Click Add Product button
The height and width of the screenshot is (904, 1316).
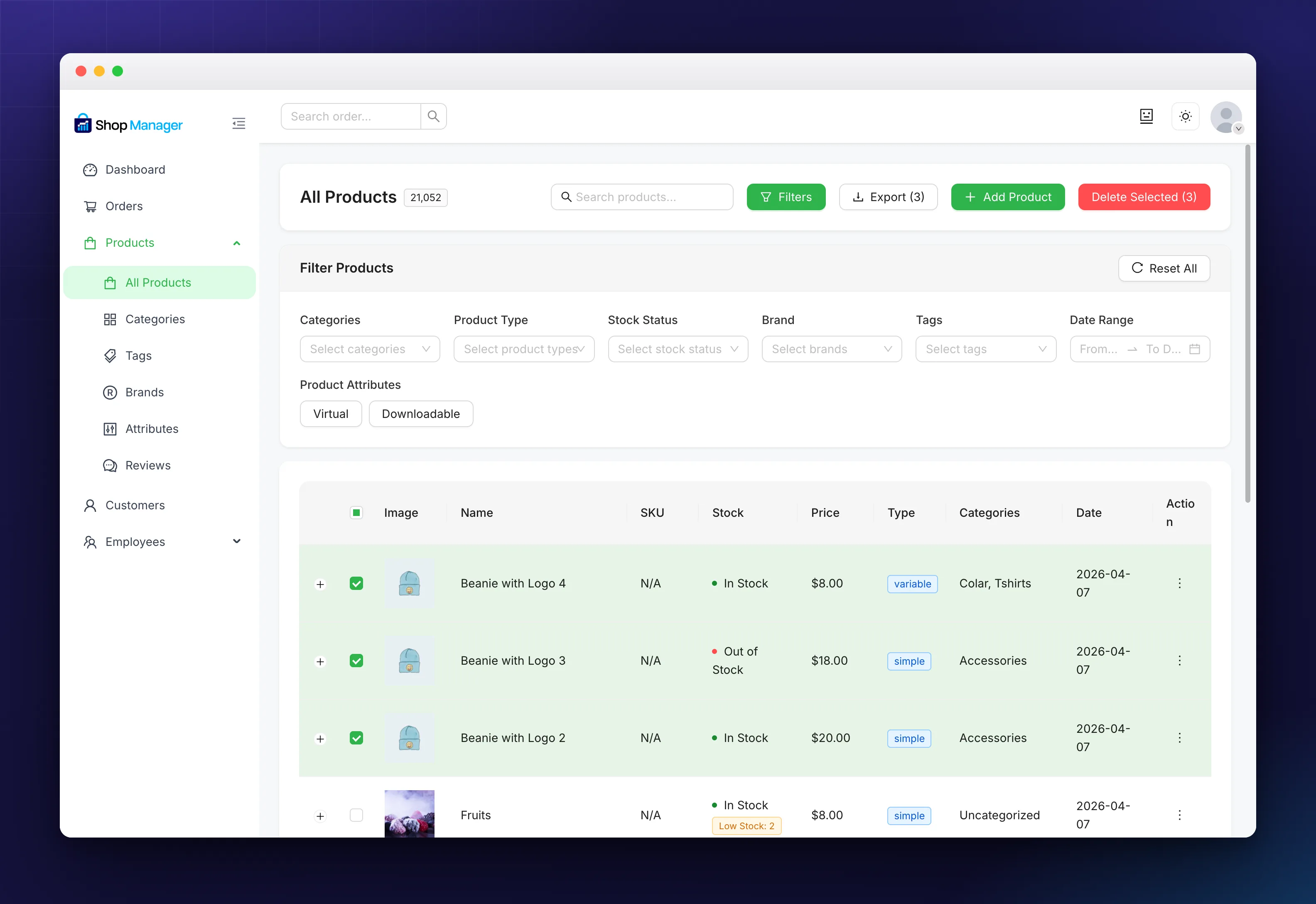(x=1008, y=197)
